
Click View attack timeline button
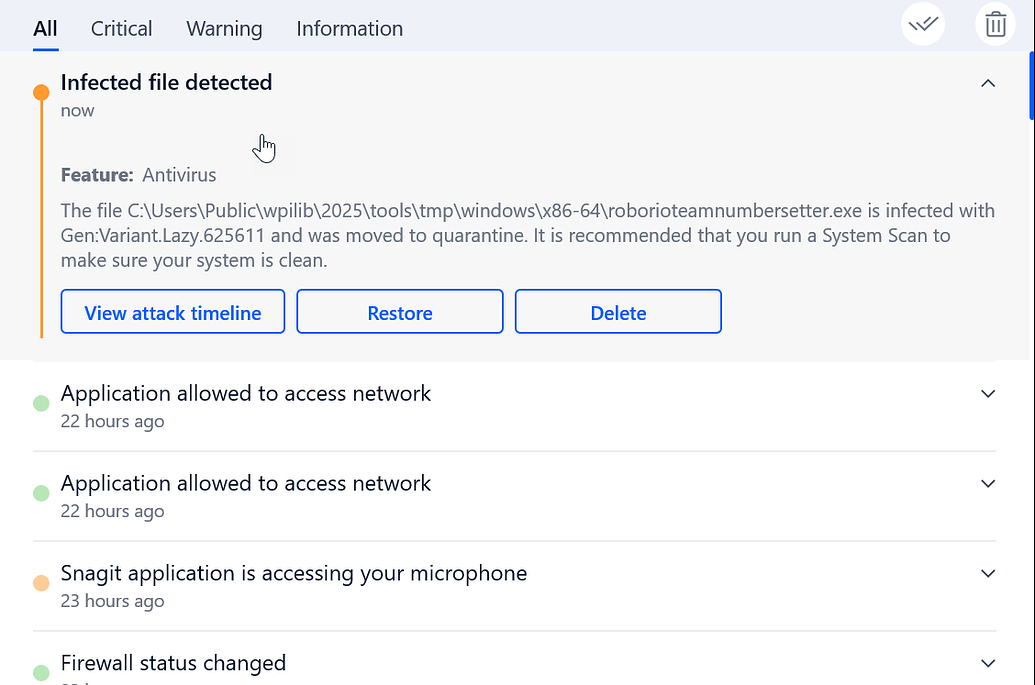[x=173, y=311]
